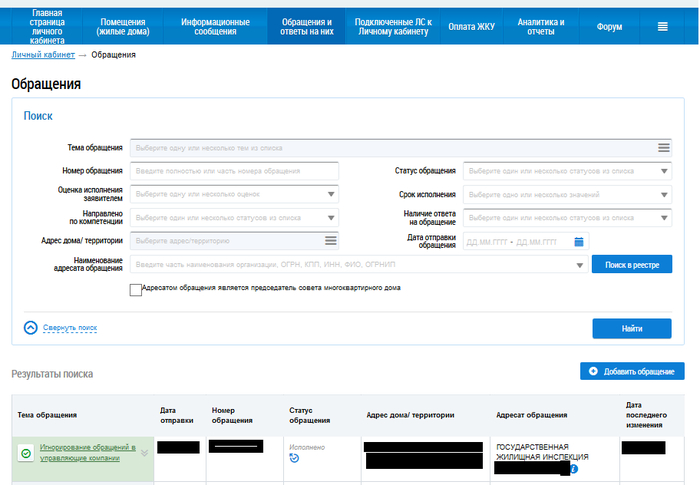Screen dimensions: 700x485
Task: Open topic list icon in Тема обращения field
Action: point(664,148)
